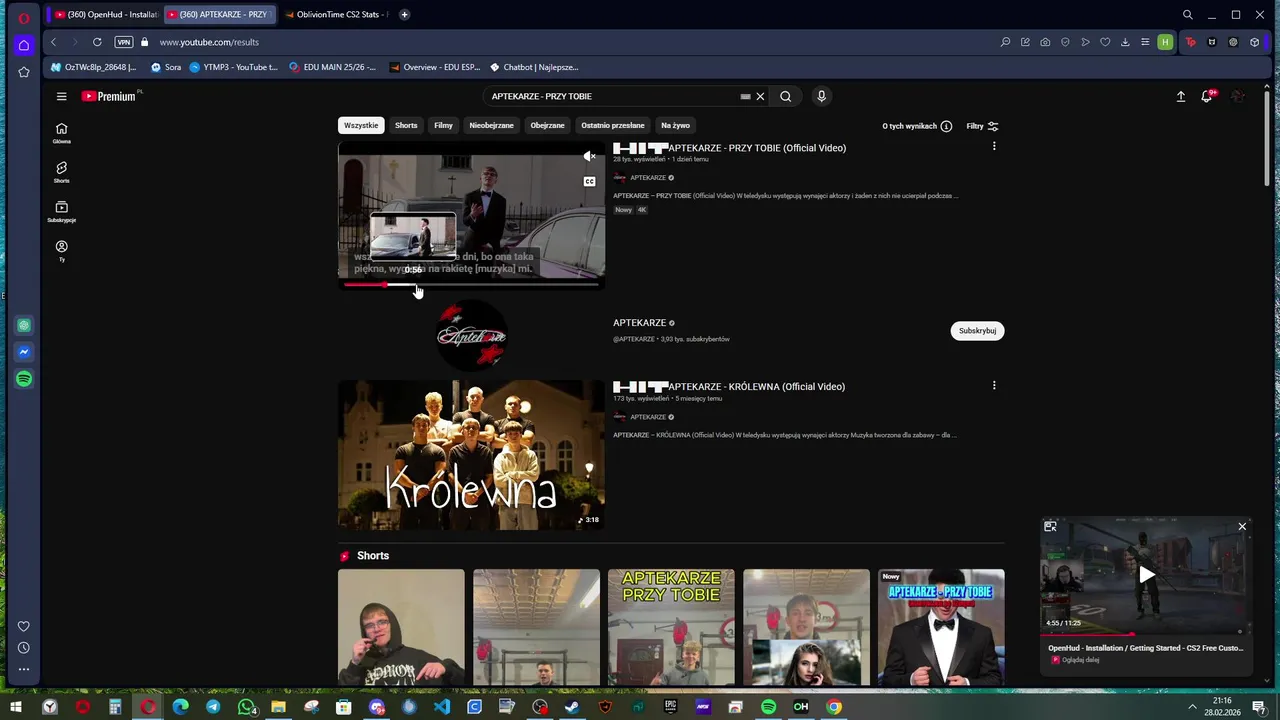Open APTEKARZE channel logo avatar

point(471,335)
